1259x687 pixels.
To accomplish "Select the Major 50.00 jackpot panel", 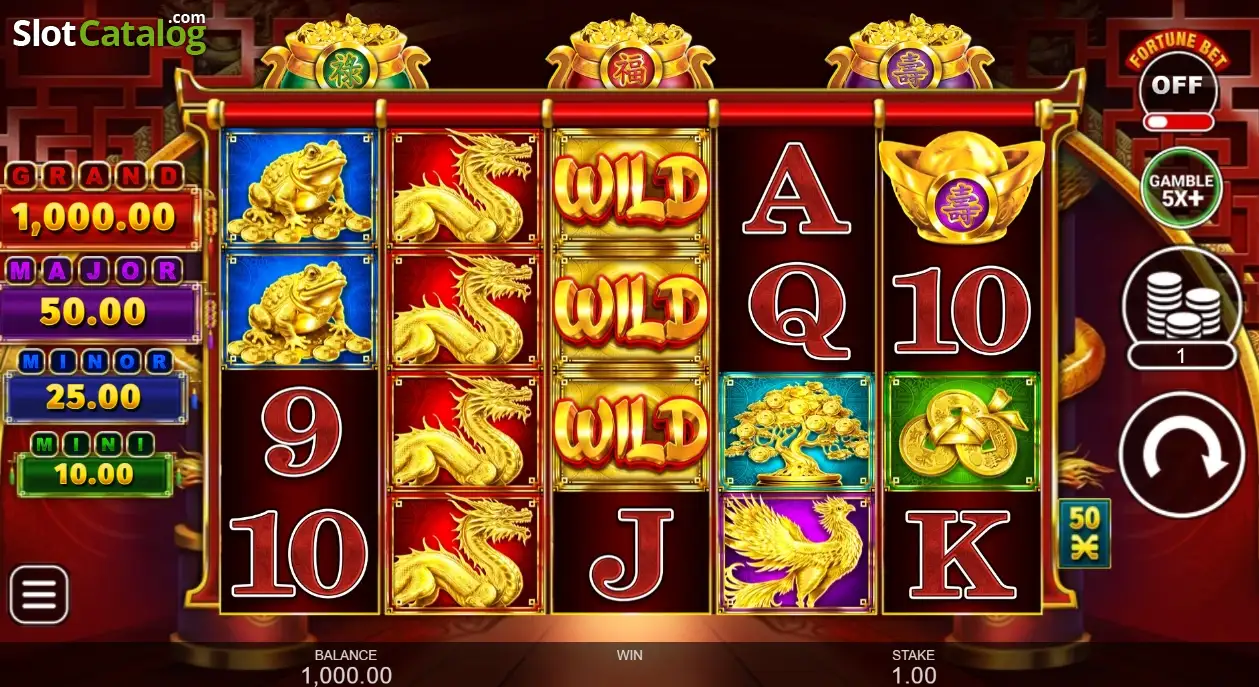I will coord(96,300).
